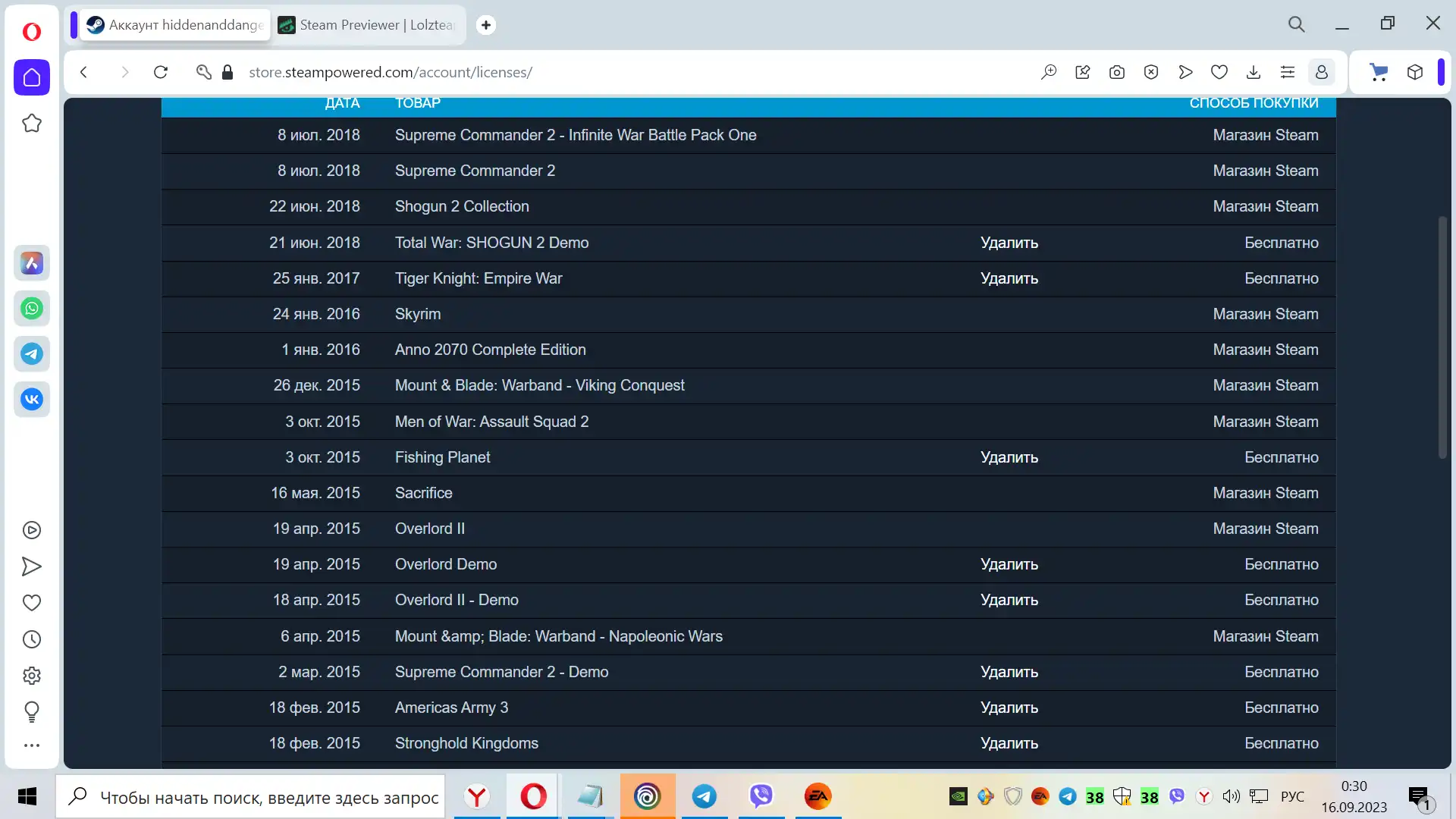Open page zoom magnifier in address bar
This screenshot has width=1456, height=819.
pos(1049,72)
